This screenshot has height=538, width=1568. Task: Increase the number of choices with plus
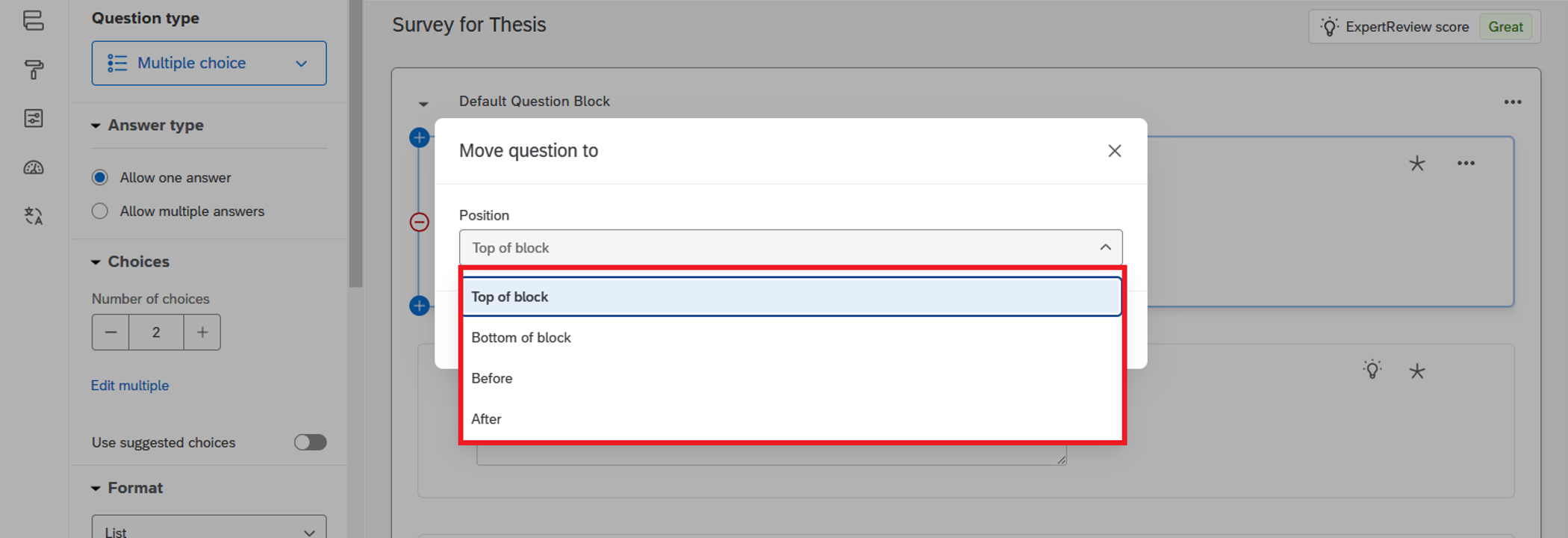(x=202, y=333)
